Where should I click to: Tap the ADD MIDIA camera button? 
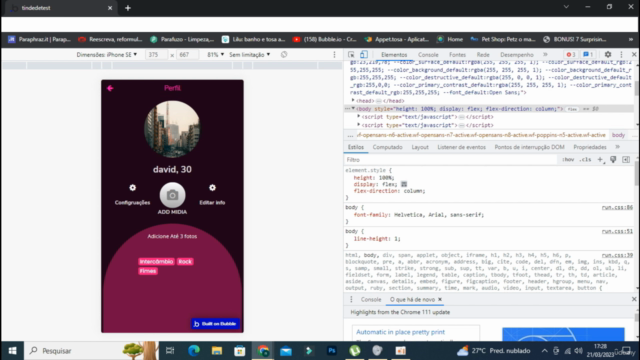click(172, 195)
